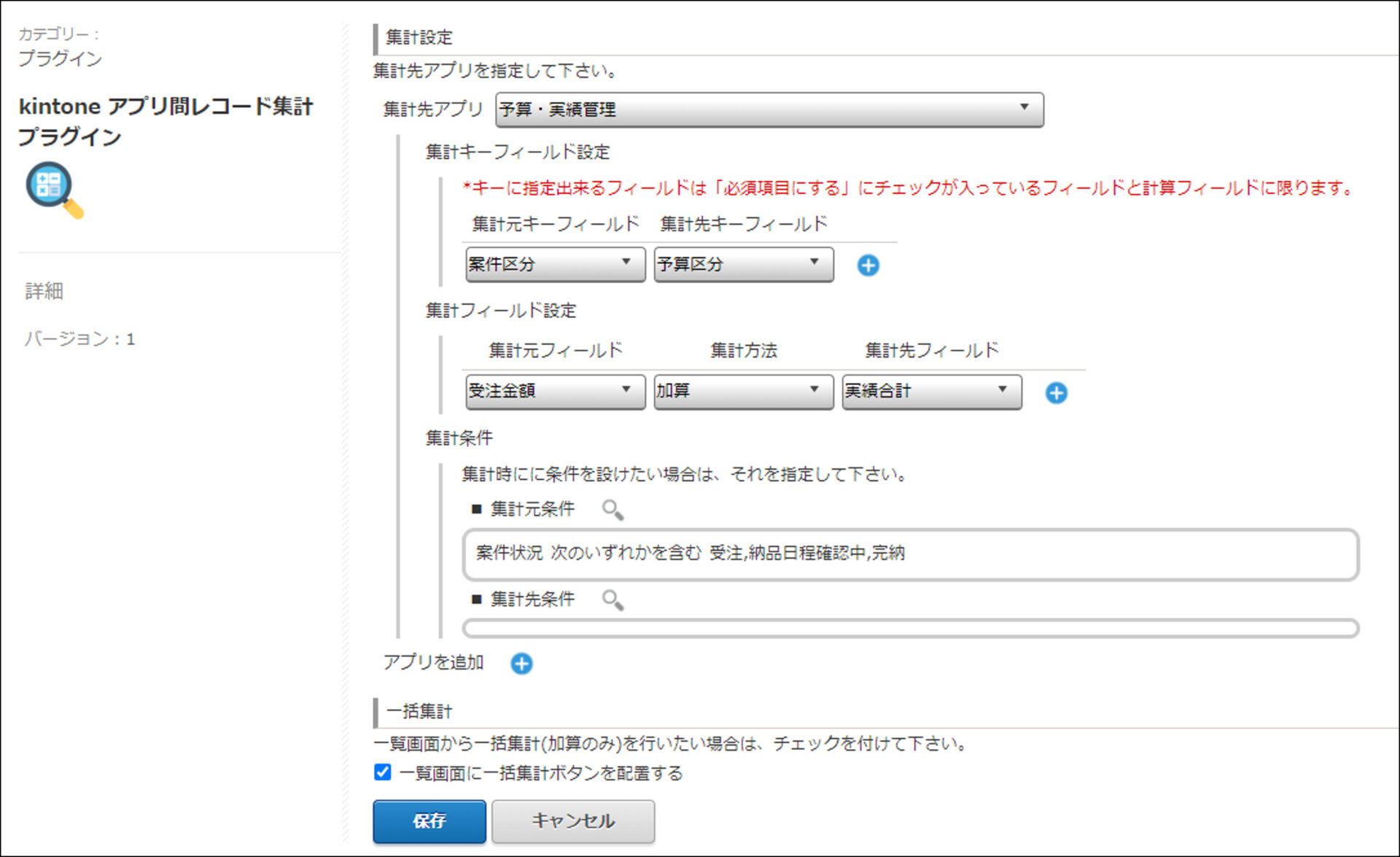Click the キャンセル button
This screenshot has width=1400, height=857.
tap(573, 821)
